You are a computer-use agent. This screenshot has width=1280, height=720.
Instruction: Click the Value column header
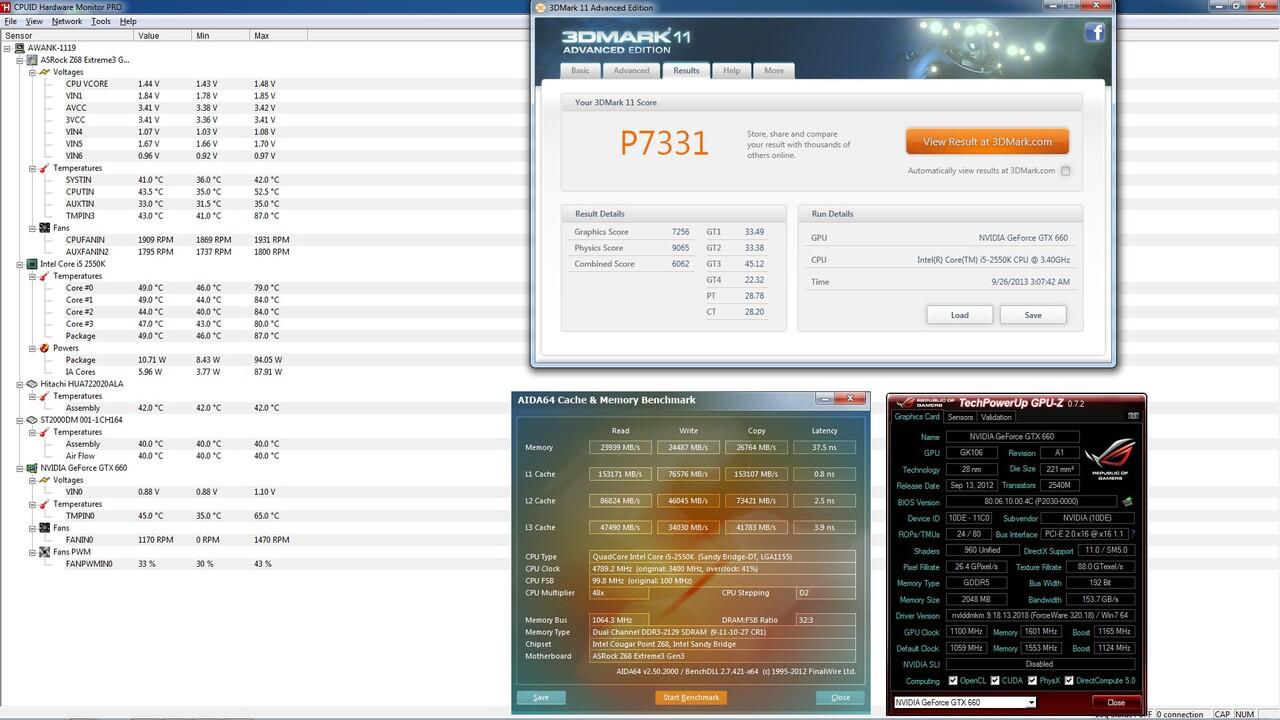click(x=162, y=35)
